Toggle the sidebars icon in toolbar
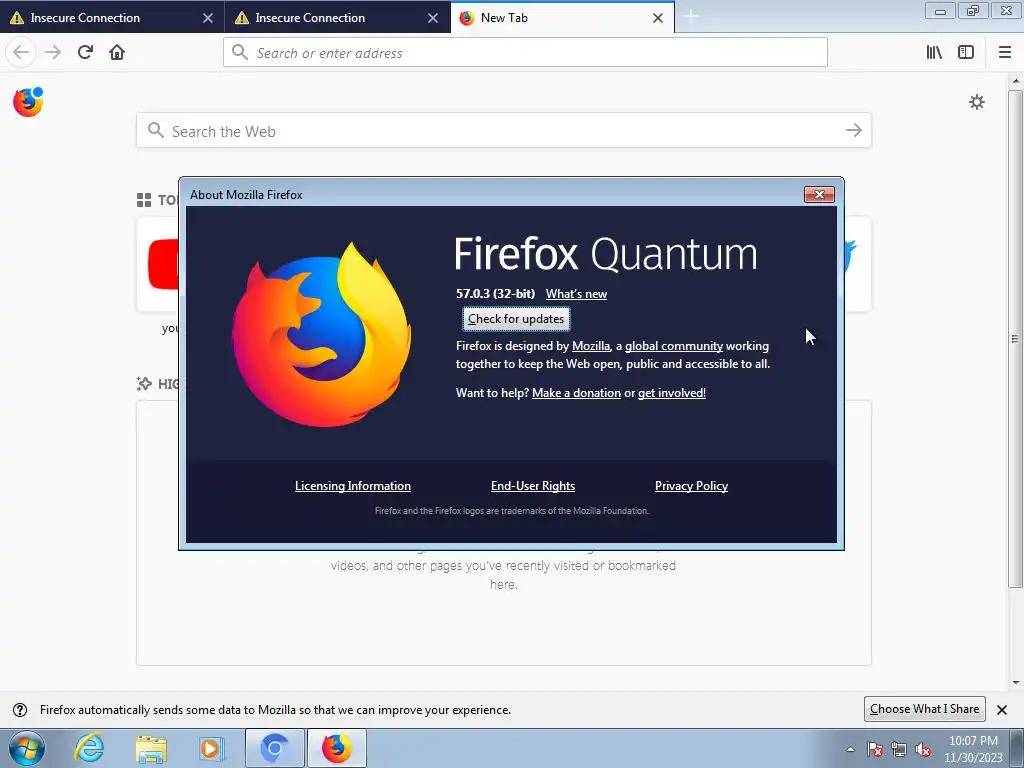Image resolution: width=1024 pixels, height=768 pixels. click(x=966, y=52)
